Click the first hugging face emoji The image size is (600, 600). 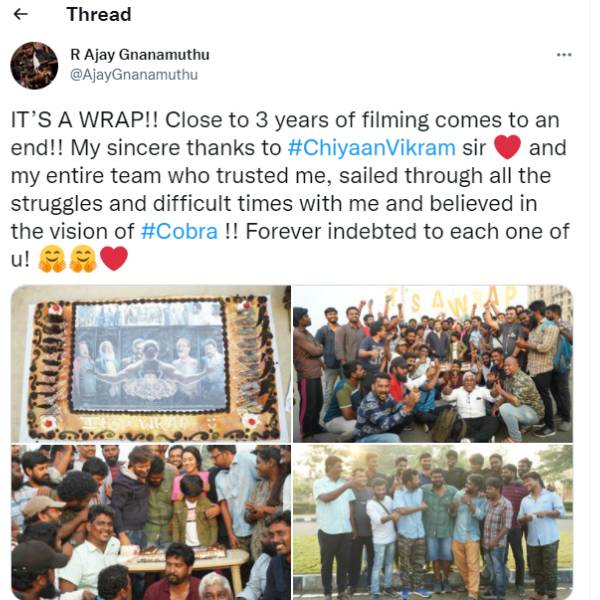pos(52,259)
